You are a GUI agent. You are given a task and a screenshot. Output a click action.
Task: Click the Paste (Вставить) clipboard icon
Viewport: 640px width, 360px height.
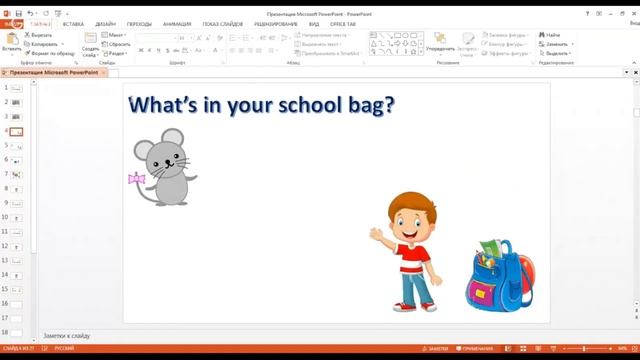tap(12, 39)
